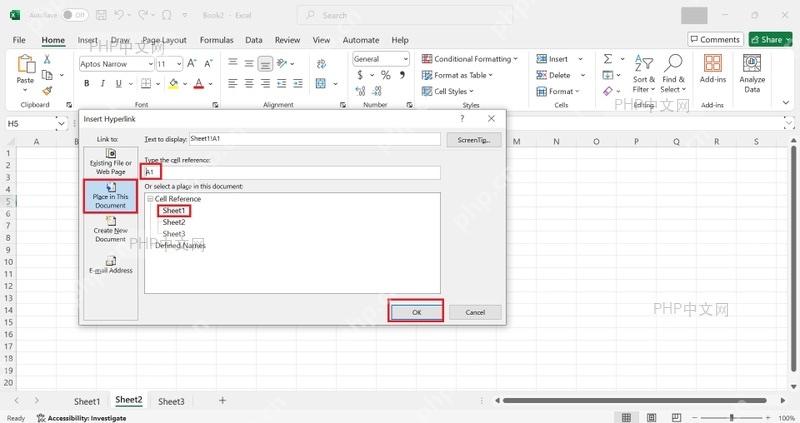
Task: Click the zoom slider in status bar
Action: point(731,417)
